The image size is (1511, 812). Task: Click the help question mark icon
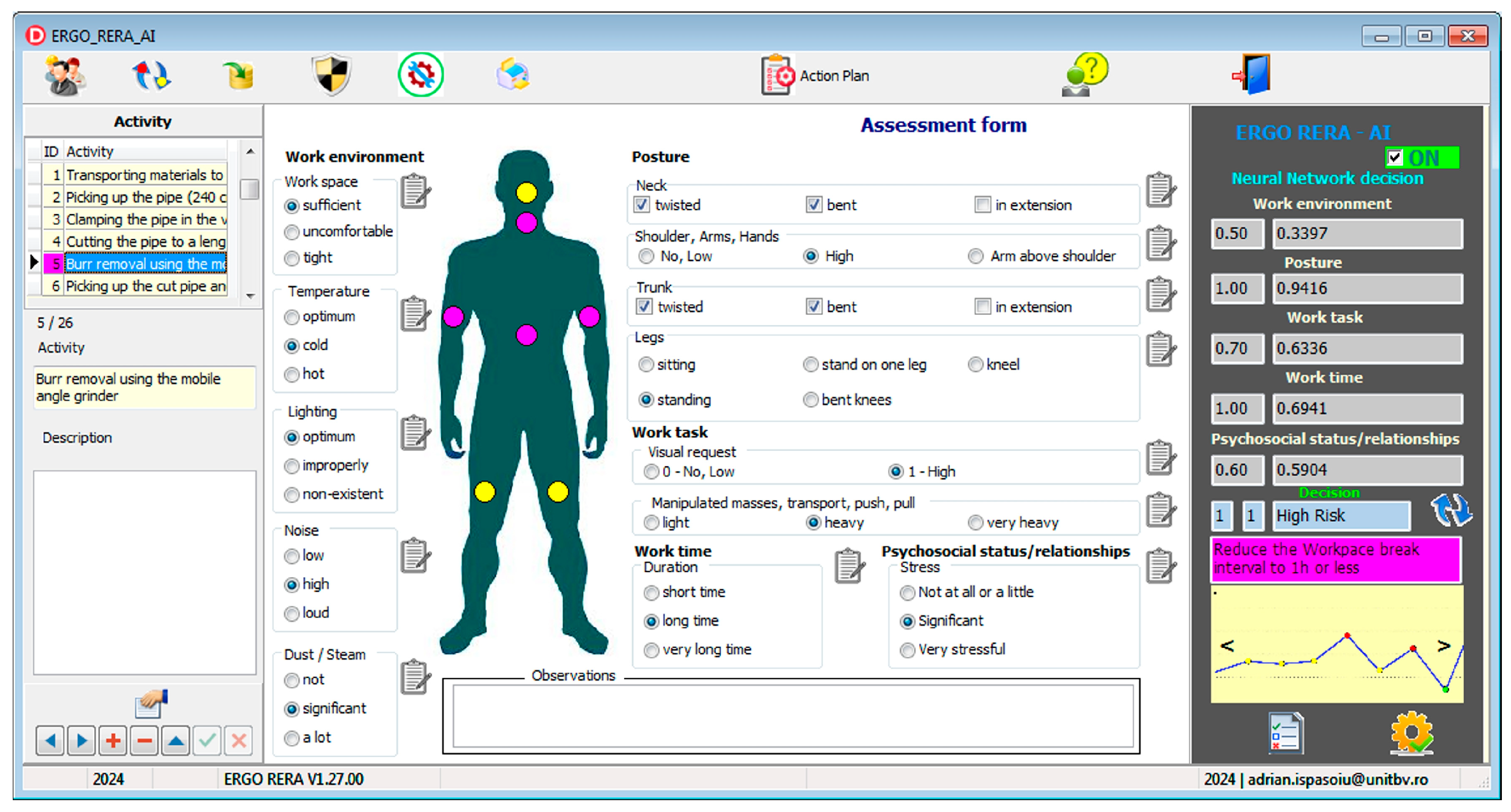[1085, 75]
